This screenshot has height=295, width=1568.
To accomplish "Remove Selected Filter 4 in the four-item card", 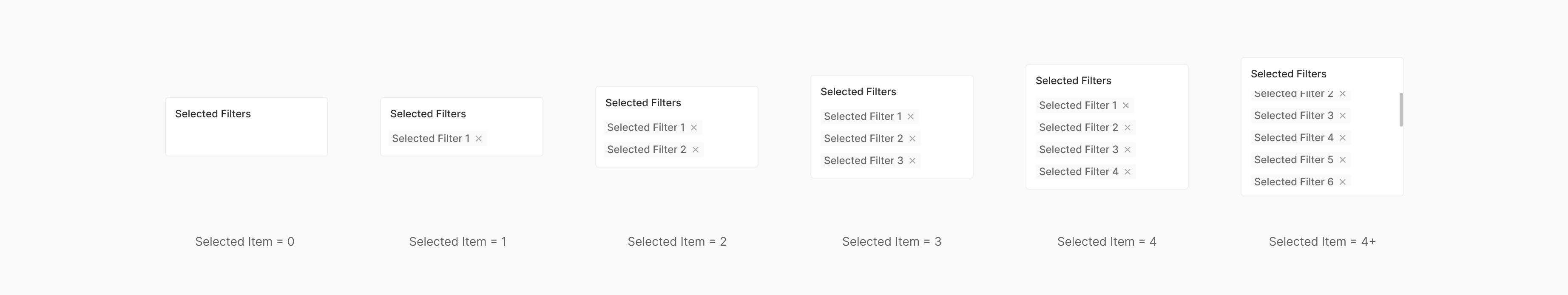I will click(x=1128, y=172).
